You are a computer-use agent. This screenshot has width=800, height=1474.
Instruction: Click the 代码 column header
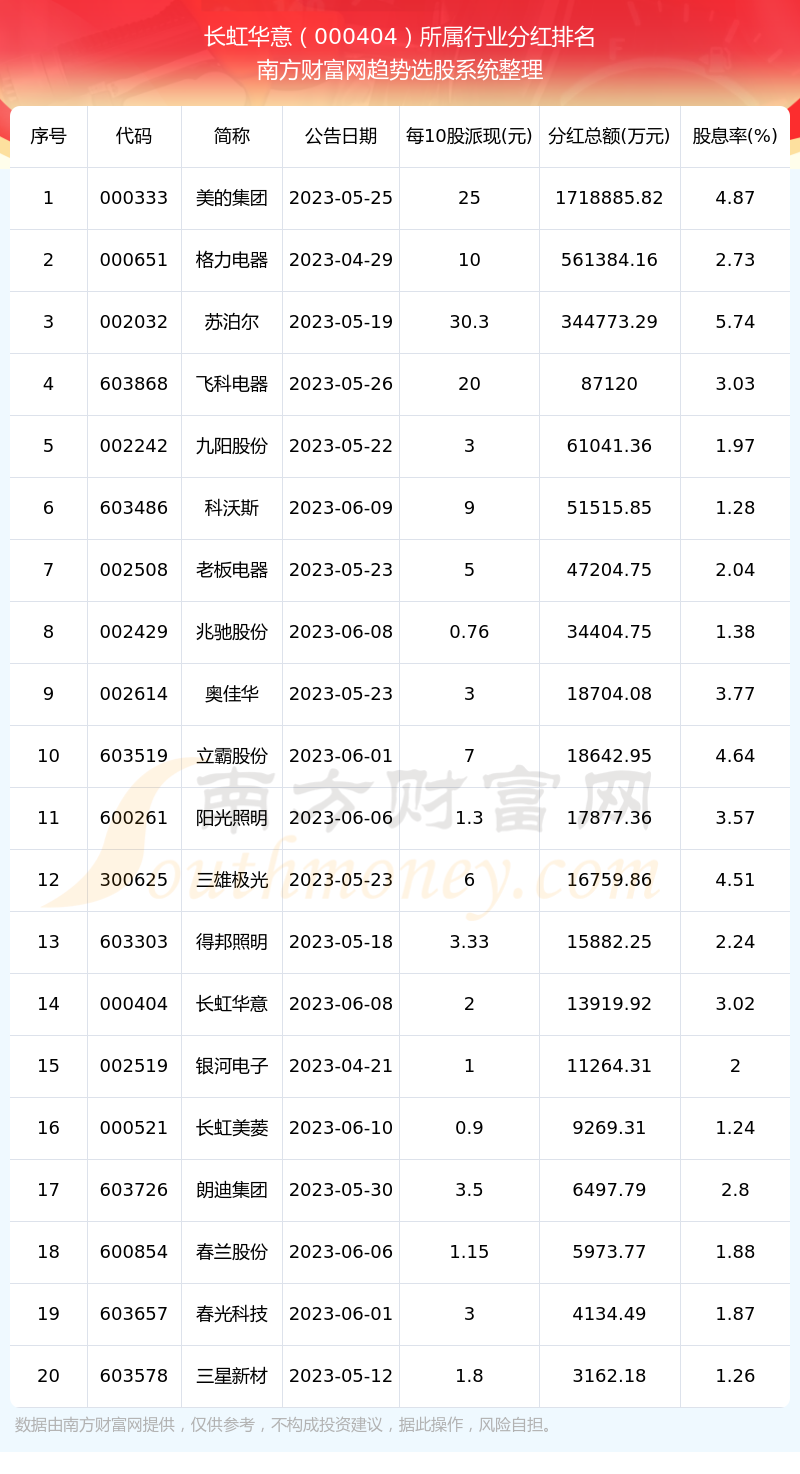tap(134, 136)
